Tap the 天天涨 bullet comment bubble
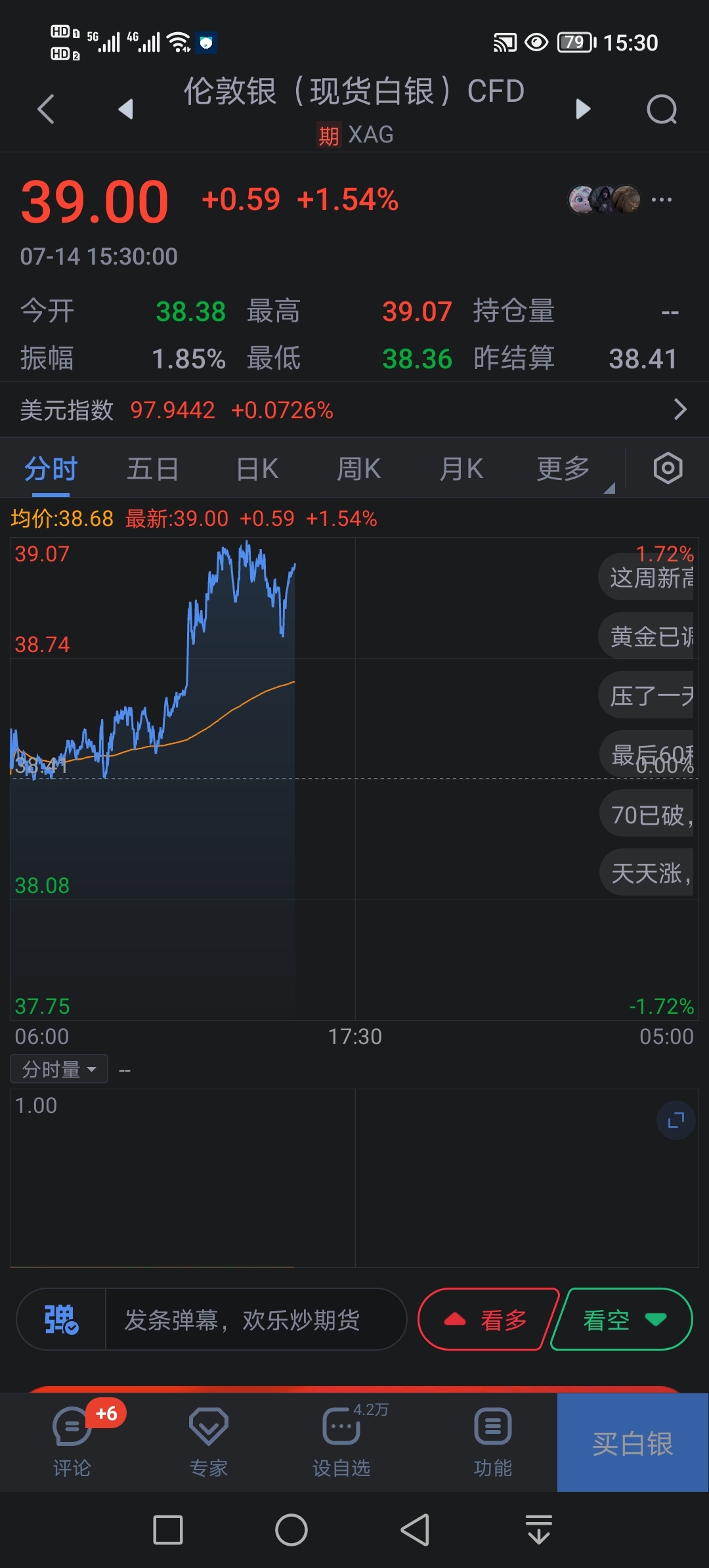The width and height of the screenshot is (709, 1568). [x=647, y=873]
